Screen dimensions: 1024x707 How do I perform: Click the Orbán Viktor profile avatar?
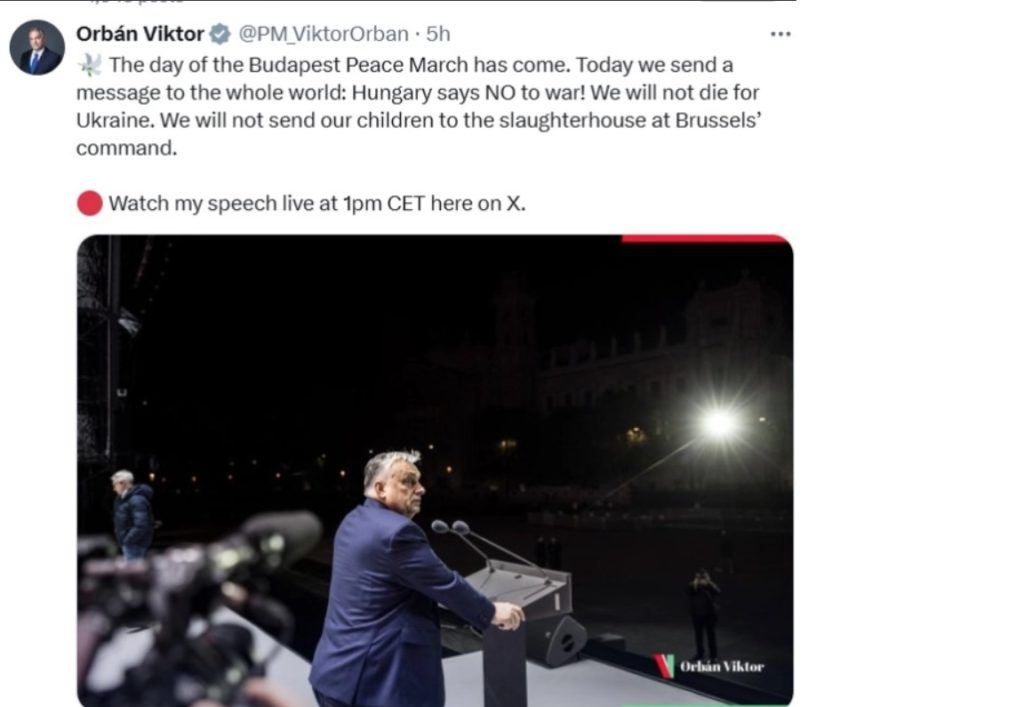(37, 47)
